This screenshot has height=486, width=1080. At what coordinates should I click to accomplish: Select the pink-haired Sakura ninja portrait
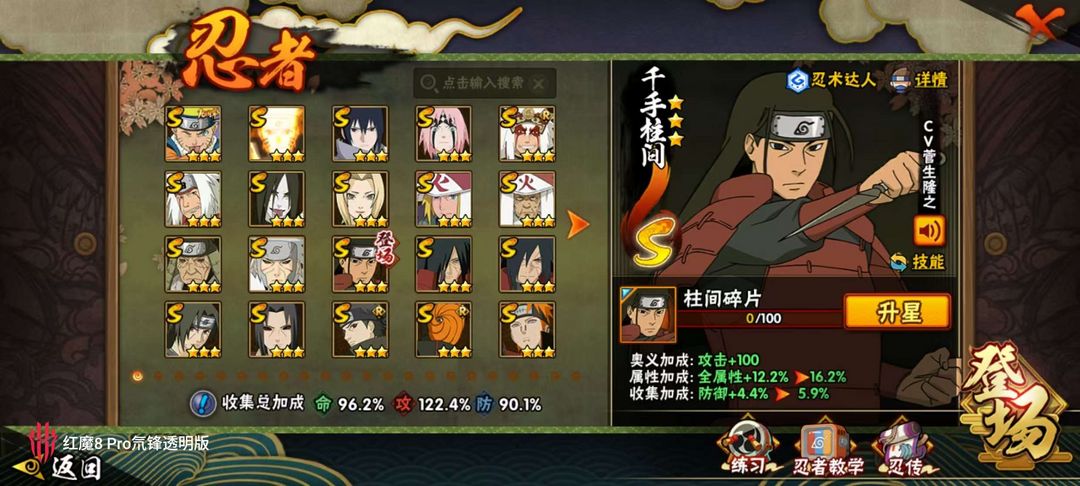(444, 134)
